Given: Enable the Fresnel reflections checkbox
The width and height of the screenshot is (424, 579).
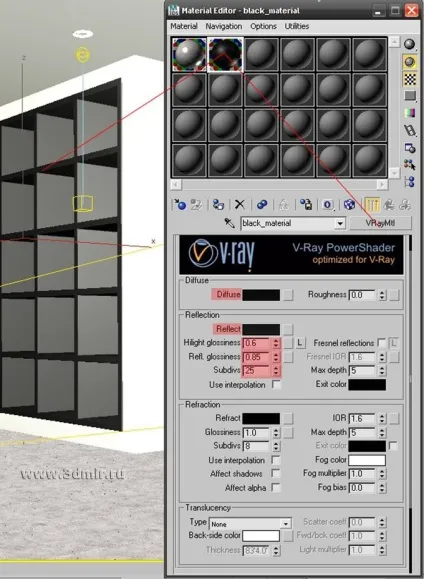Looking at the screenshot, I should 382,343.
